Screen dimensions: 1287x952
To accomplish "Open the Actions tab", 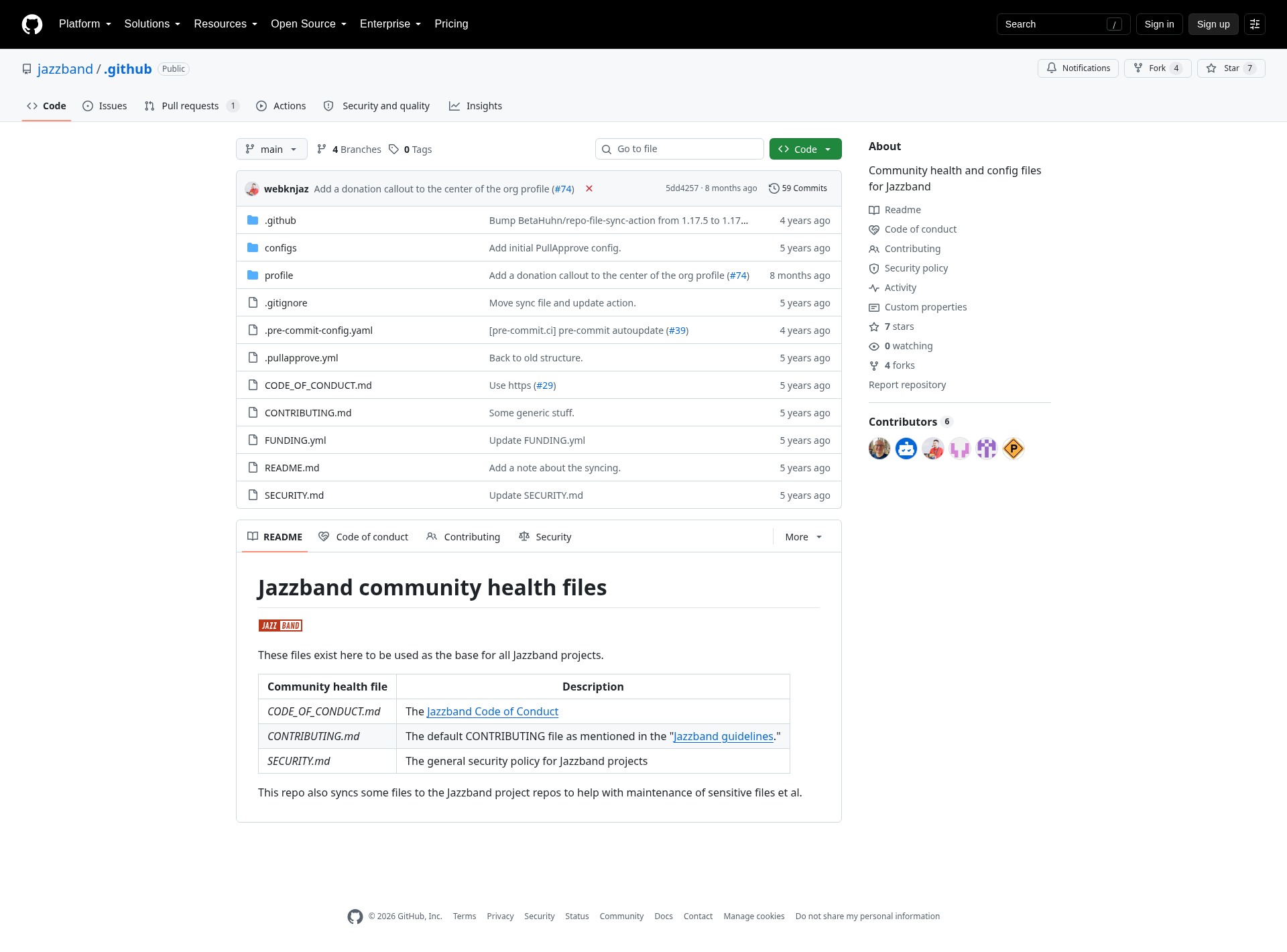I will (281, 106).
